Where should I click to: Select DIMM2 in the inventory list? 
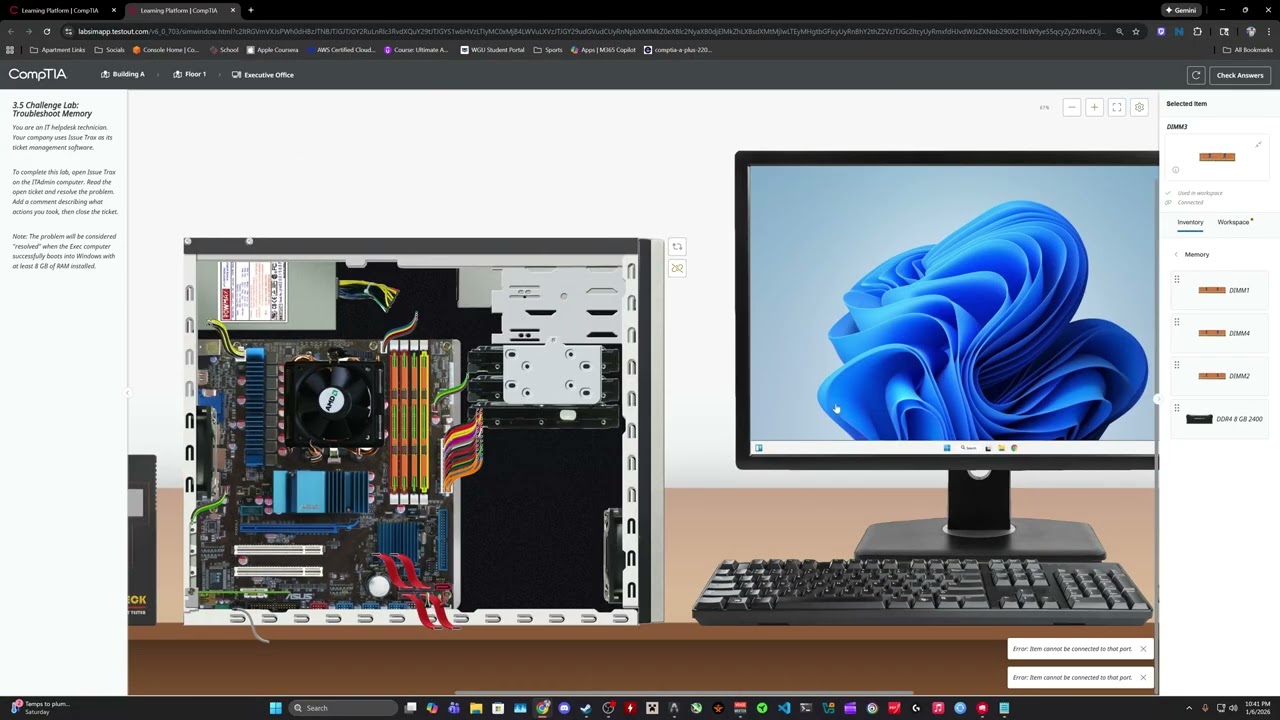(x=1220, y=376)
